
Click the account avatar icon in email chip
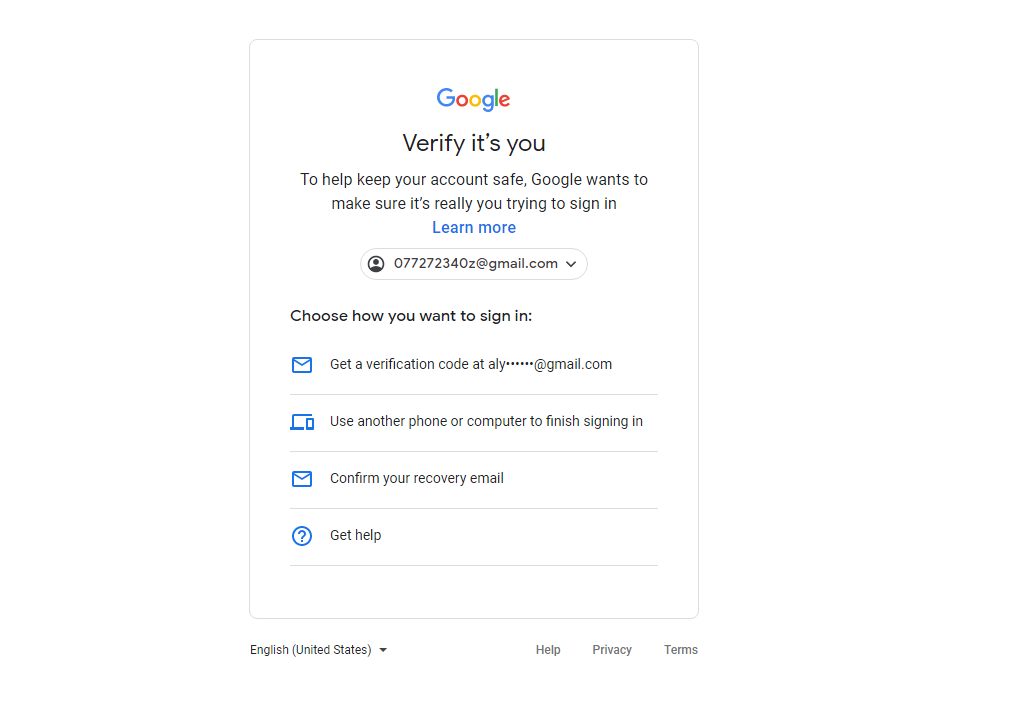(x=376, y=264)
